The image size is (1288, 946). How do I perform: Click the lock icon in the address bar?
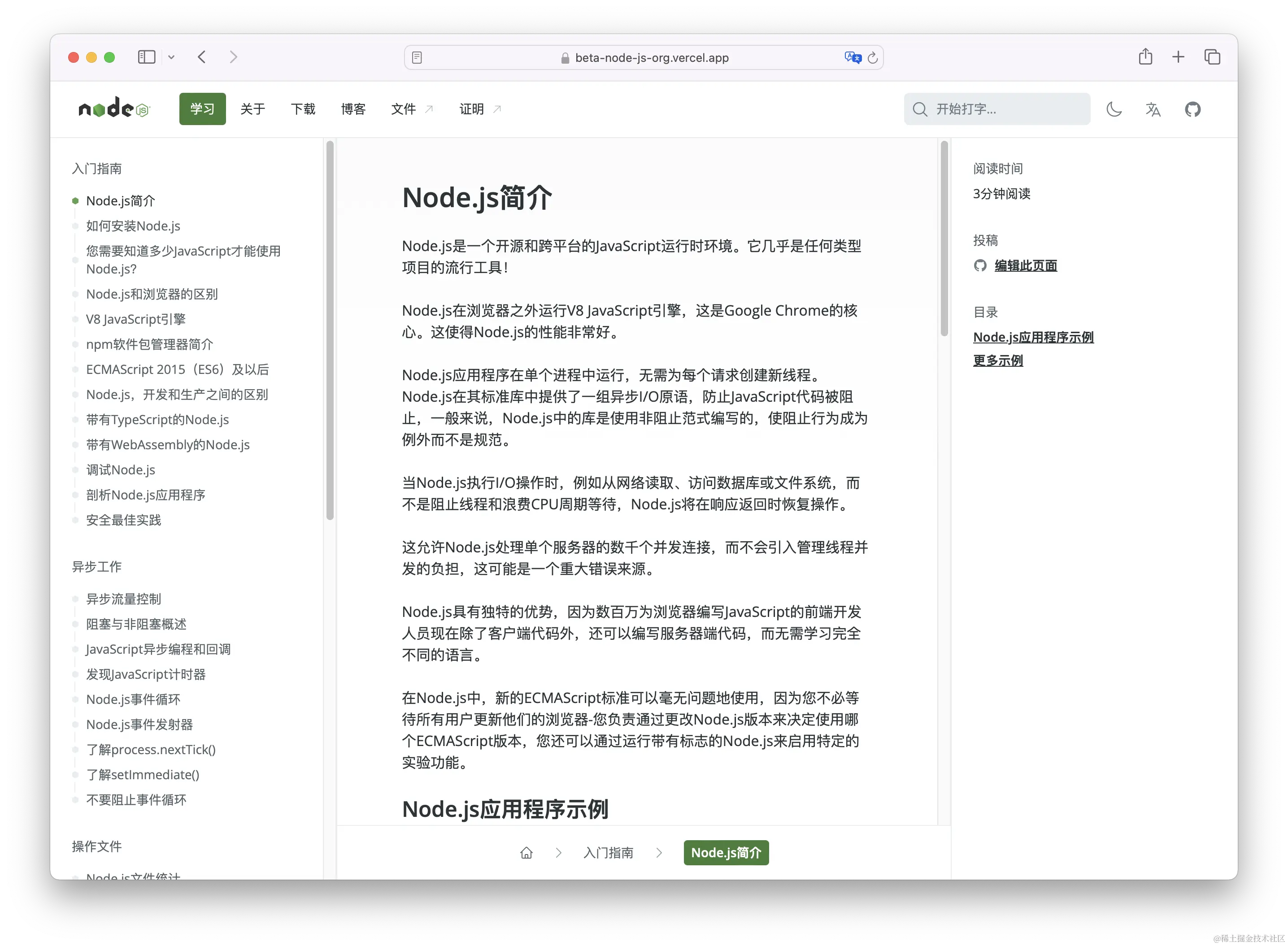click(565, 58)
